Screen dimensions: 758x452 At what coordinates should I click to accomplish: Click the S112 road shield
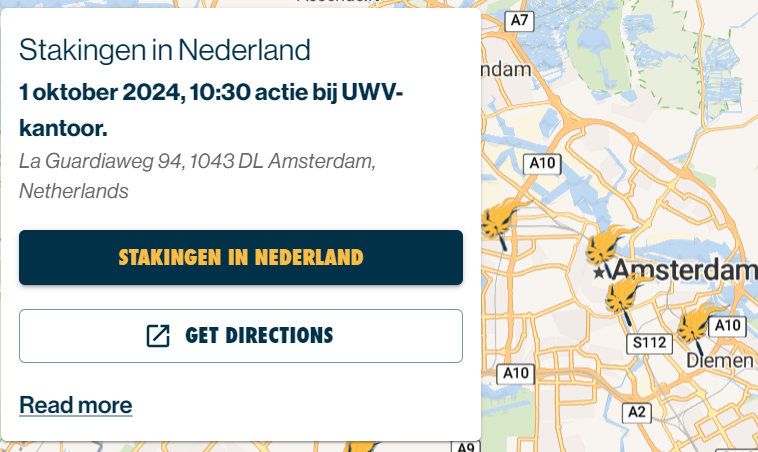649,343
